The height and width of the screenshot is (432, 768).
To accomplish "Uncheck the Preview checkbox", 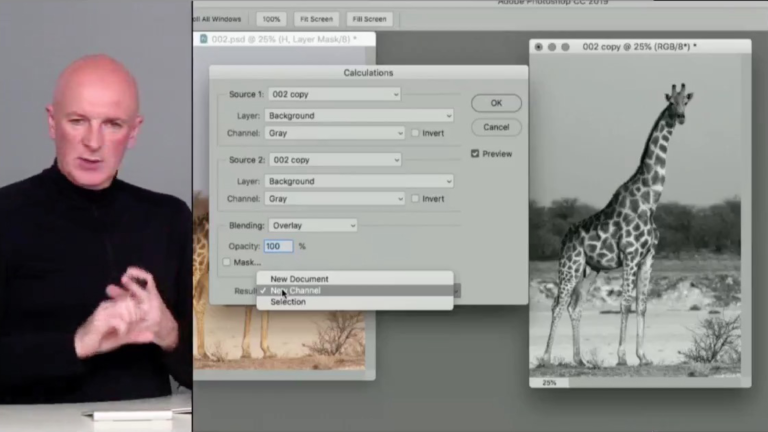I will (x=476, y=154).
